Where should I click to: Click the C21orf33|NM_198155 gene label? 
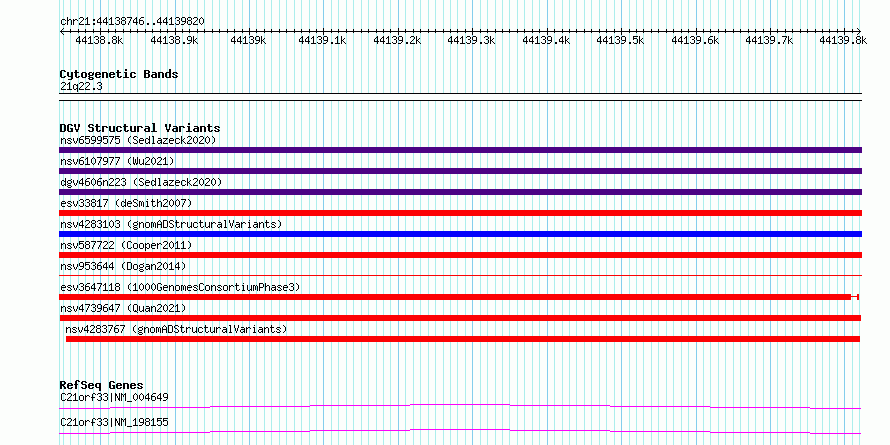click(114, 422)
